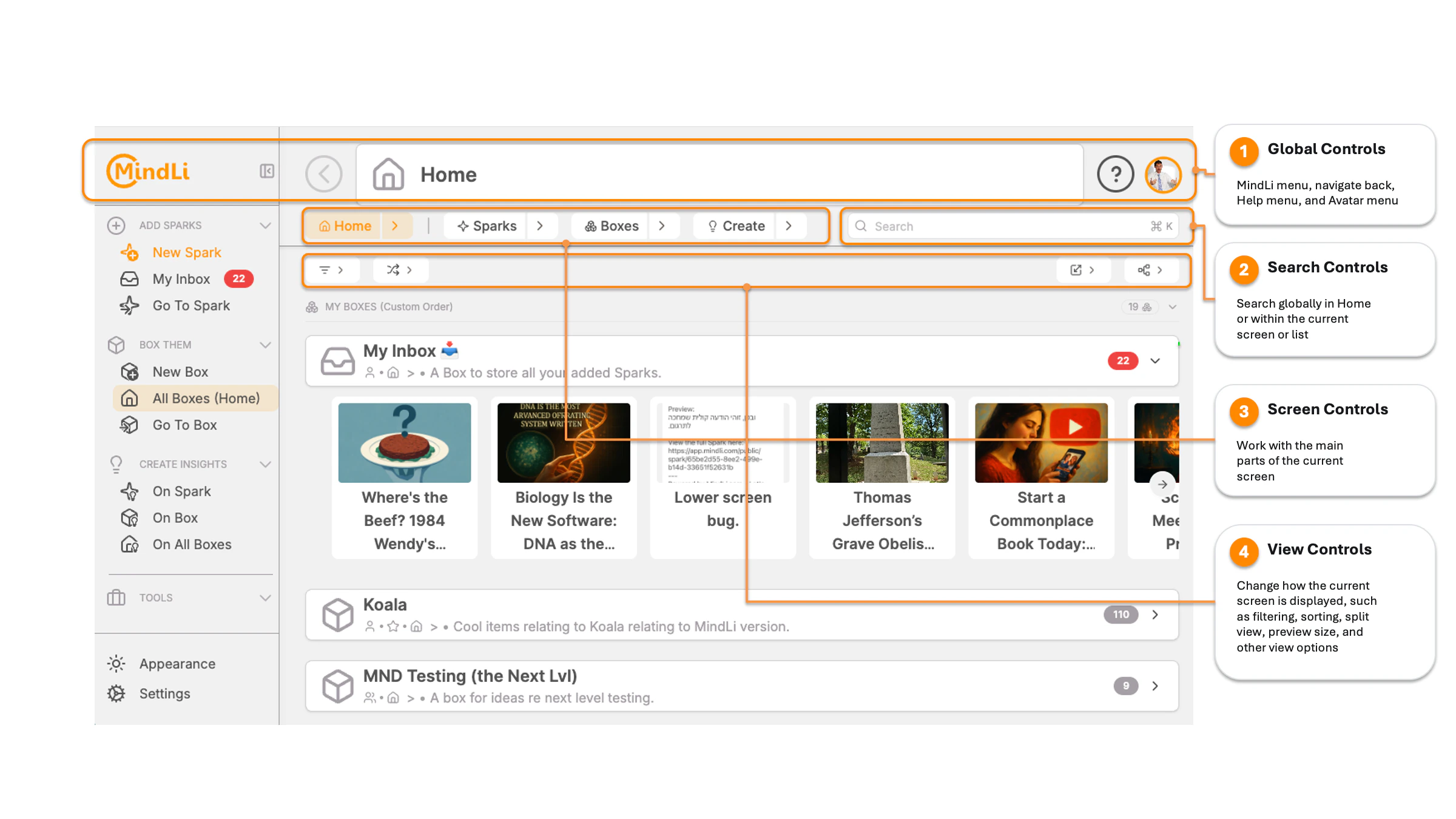Collapse the My Inbox box chevron
This screenshot has height=819, width=1456.
[x=1155, y=361]
